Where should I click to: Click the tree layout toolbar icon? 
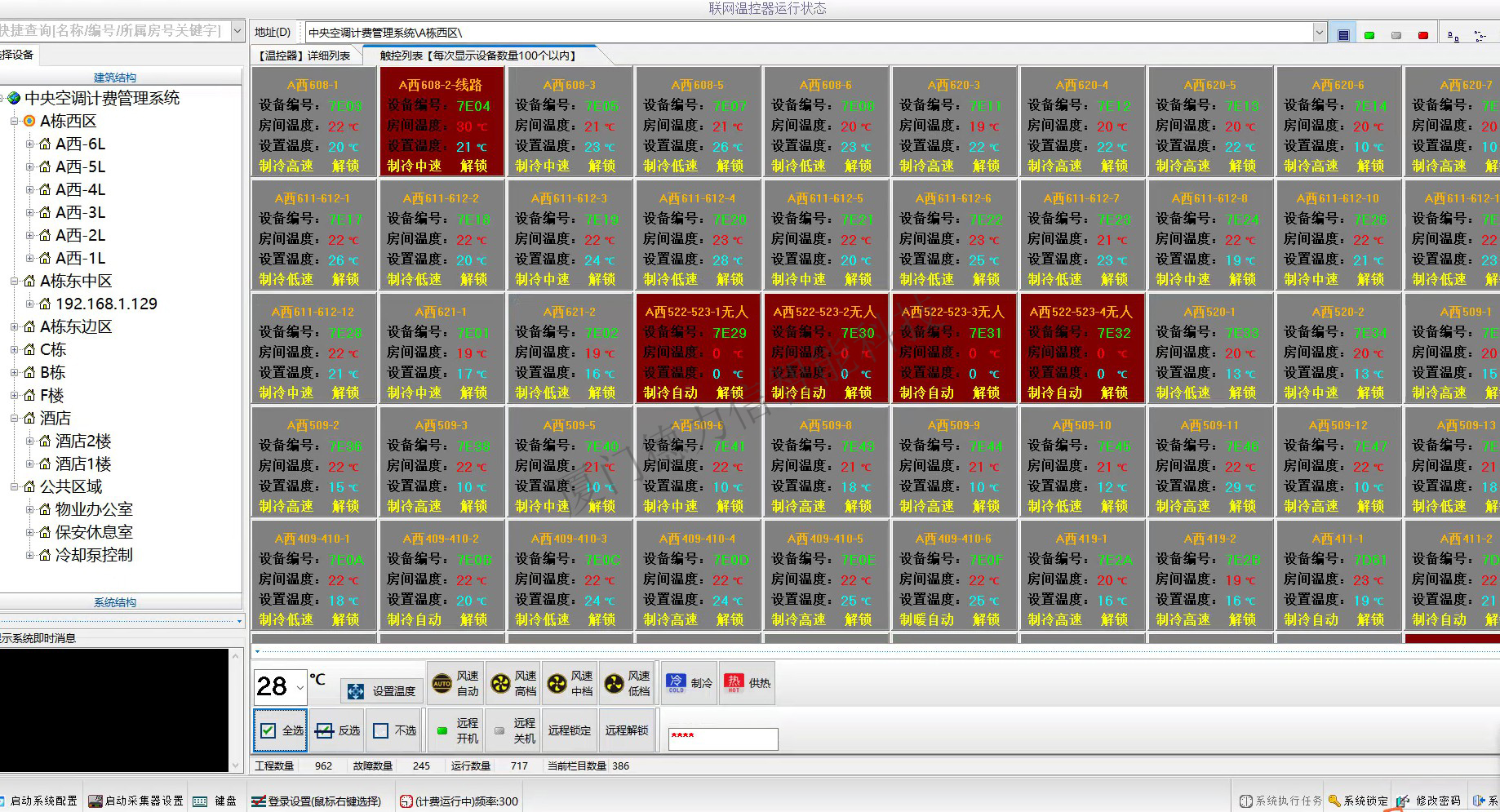1480,35
